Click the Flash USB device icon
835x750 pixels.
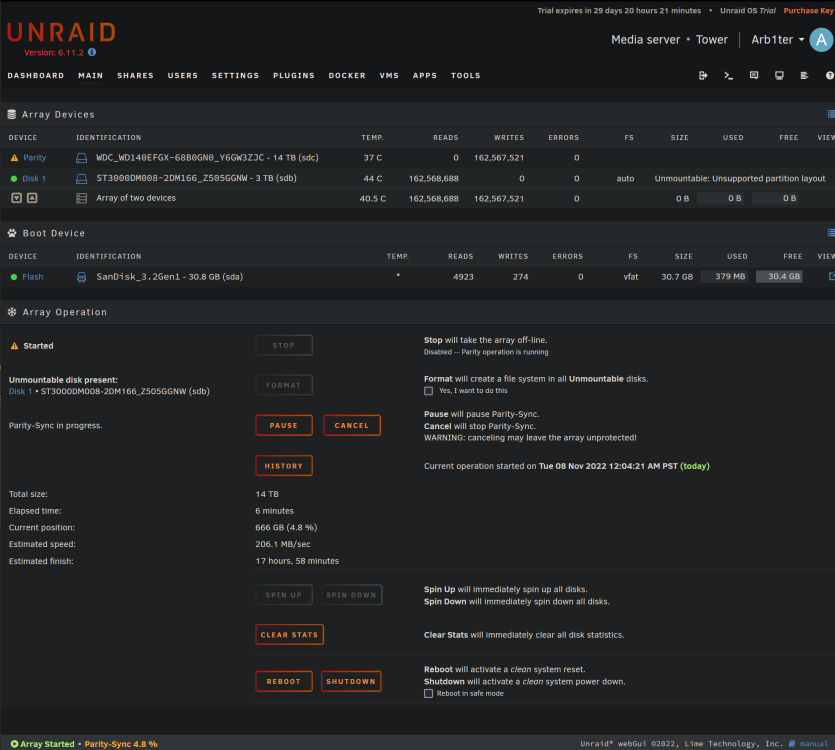81,277
